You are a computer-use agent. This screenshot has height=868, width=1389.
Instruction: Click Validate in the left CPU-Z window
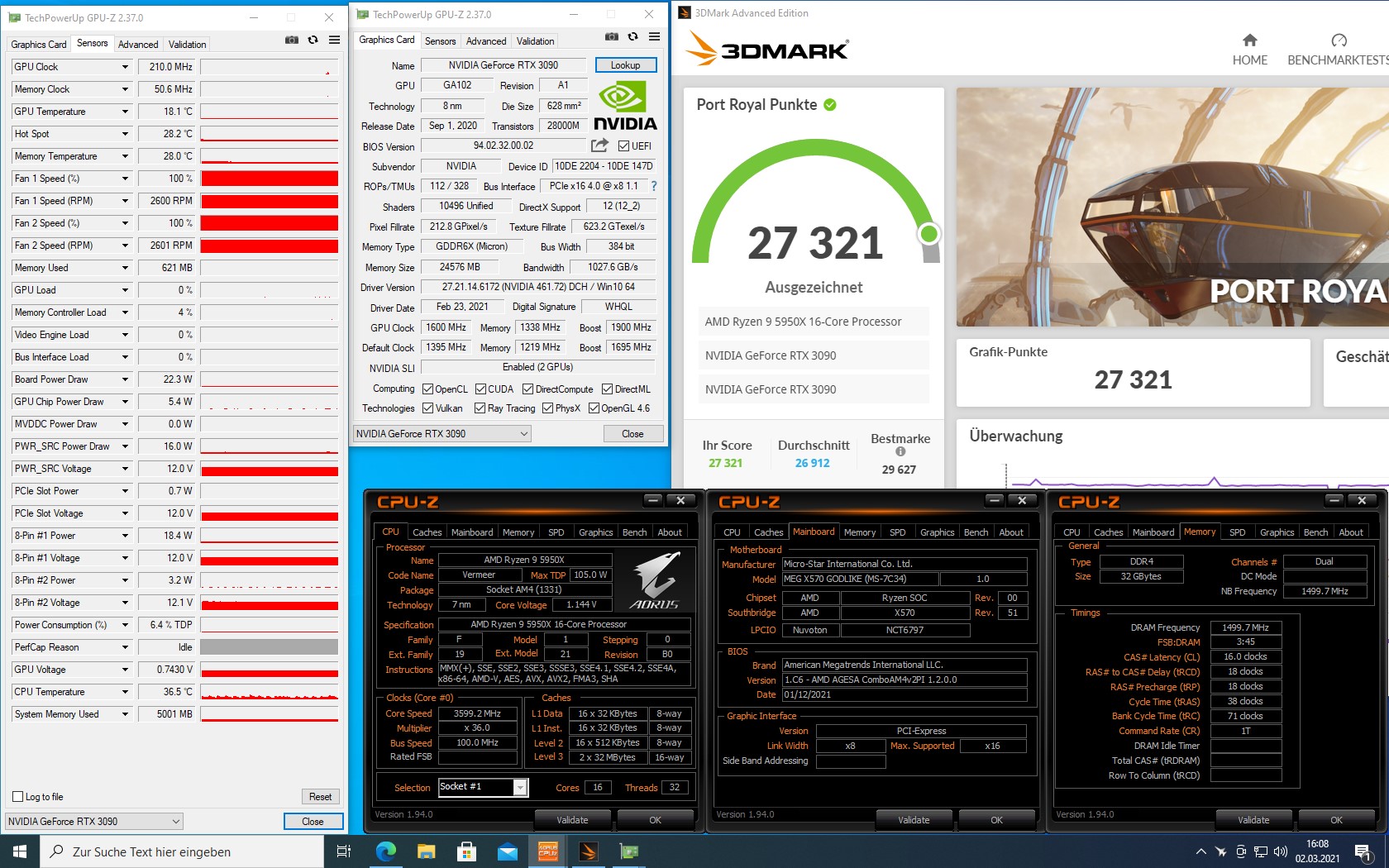pyautogui.click(x=572, y=820)
